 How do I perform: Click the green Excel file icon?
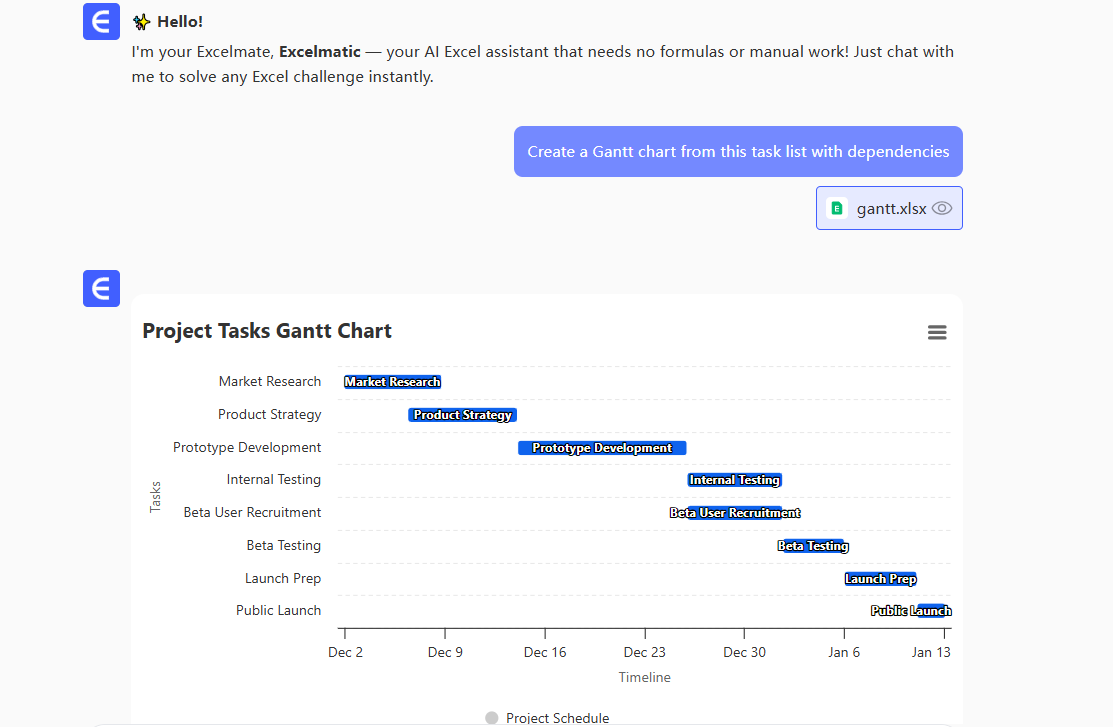click(838, 207)
